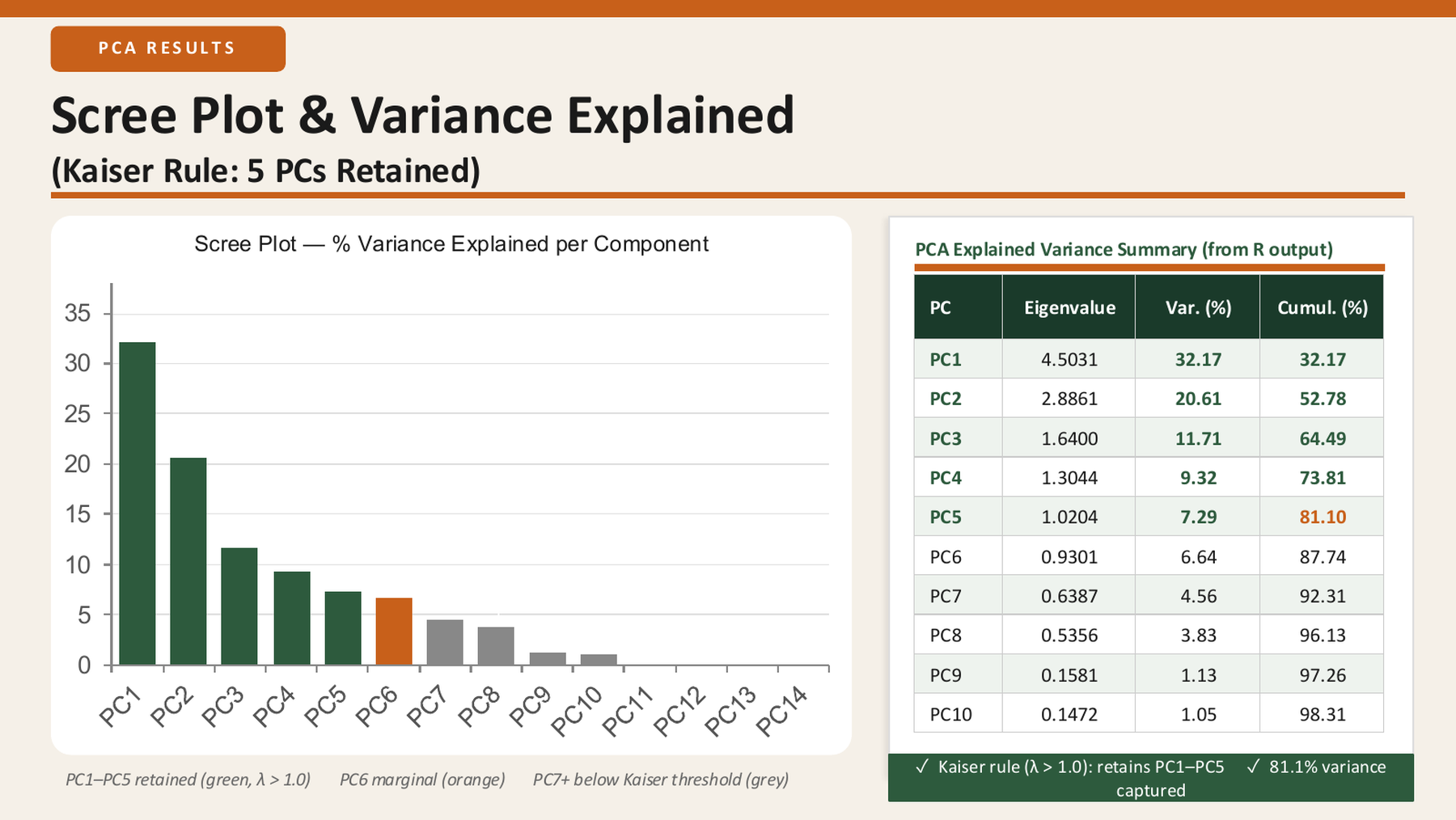The image size is (1456, 820).
Task: Click eigenvalue cell 0.6387
Action: point(1069,596)
